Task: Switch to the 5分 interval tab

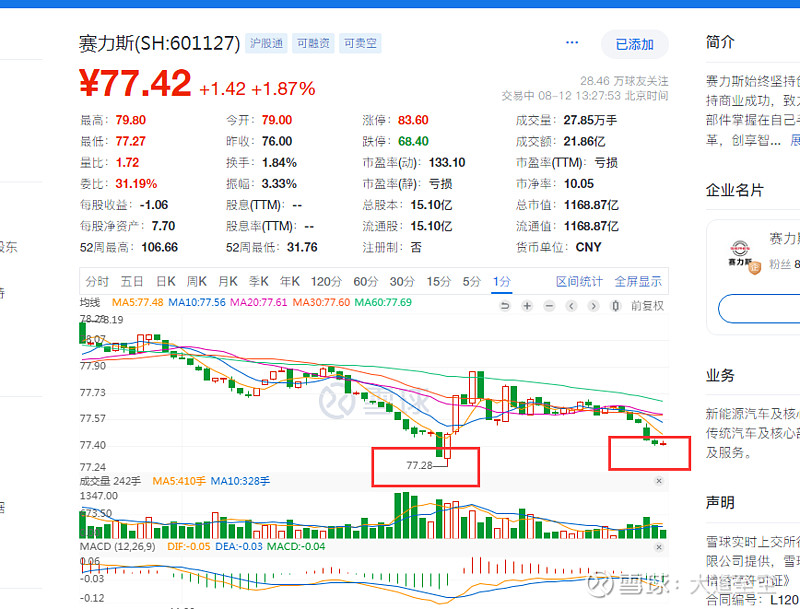Action: pyautogui.click(x=472, y=282)
